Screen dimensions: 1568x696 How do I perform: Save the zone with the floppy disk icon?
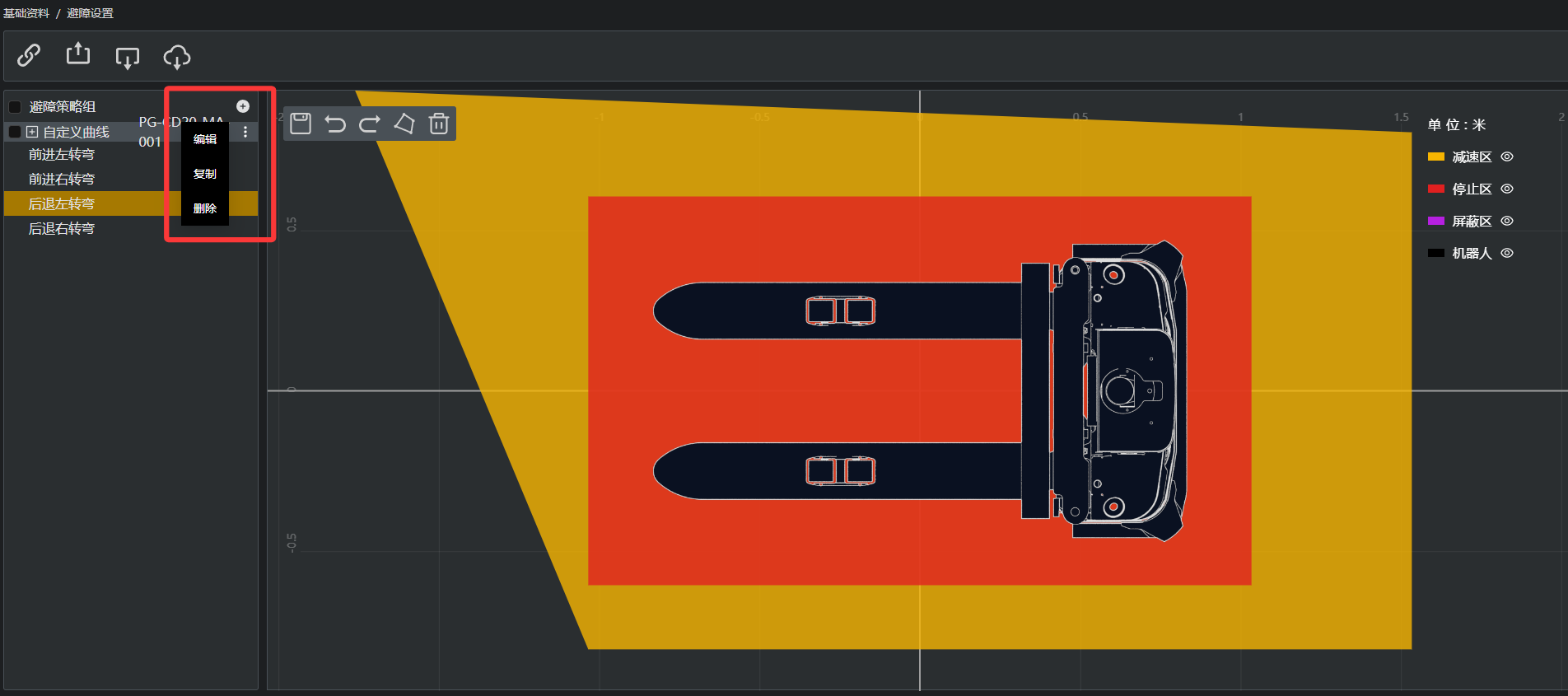pos(301,124)
